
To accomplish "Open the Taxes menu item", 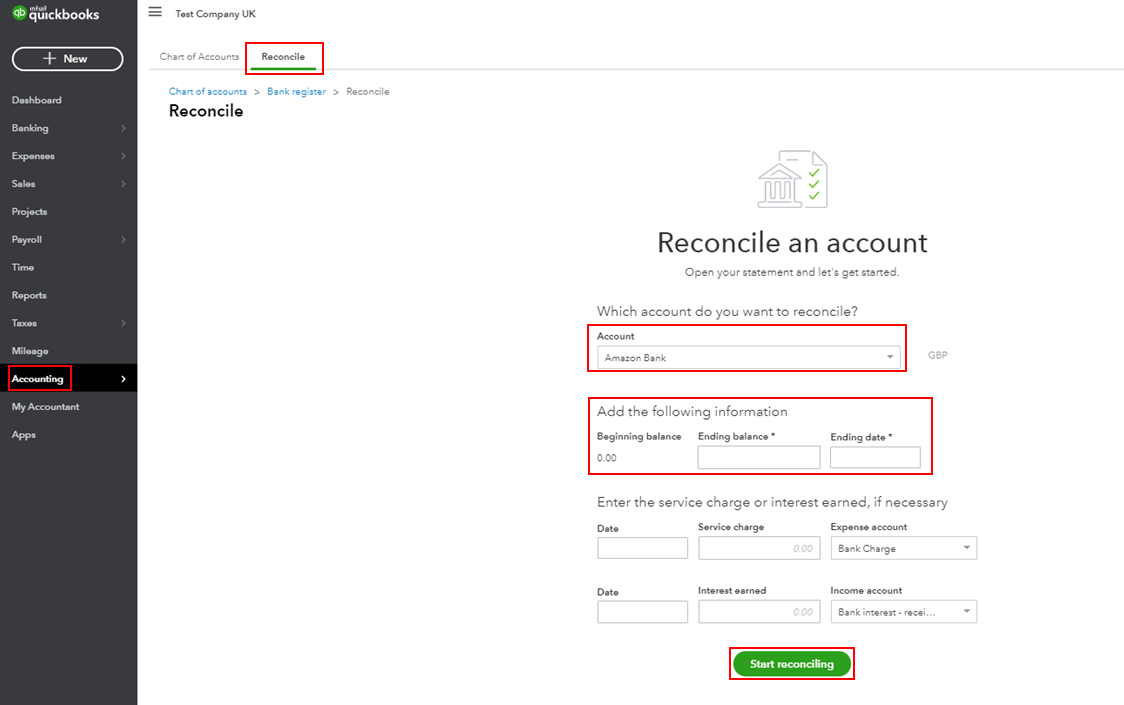I will click(24, 323).
